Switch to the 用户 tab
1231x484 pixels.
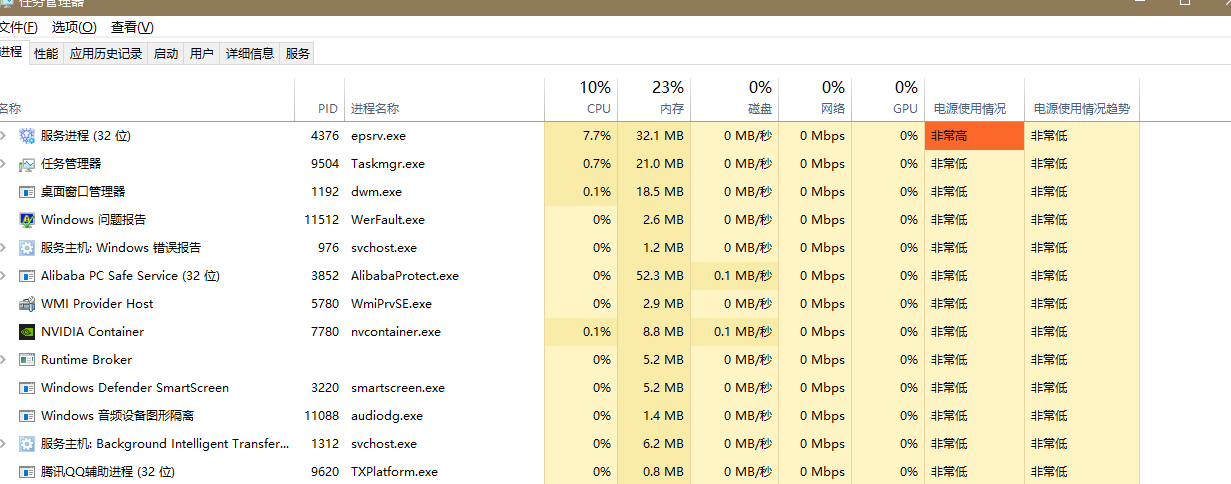202,54
